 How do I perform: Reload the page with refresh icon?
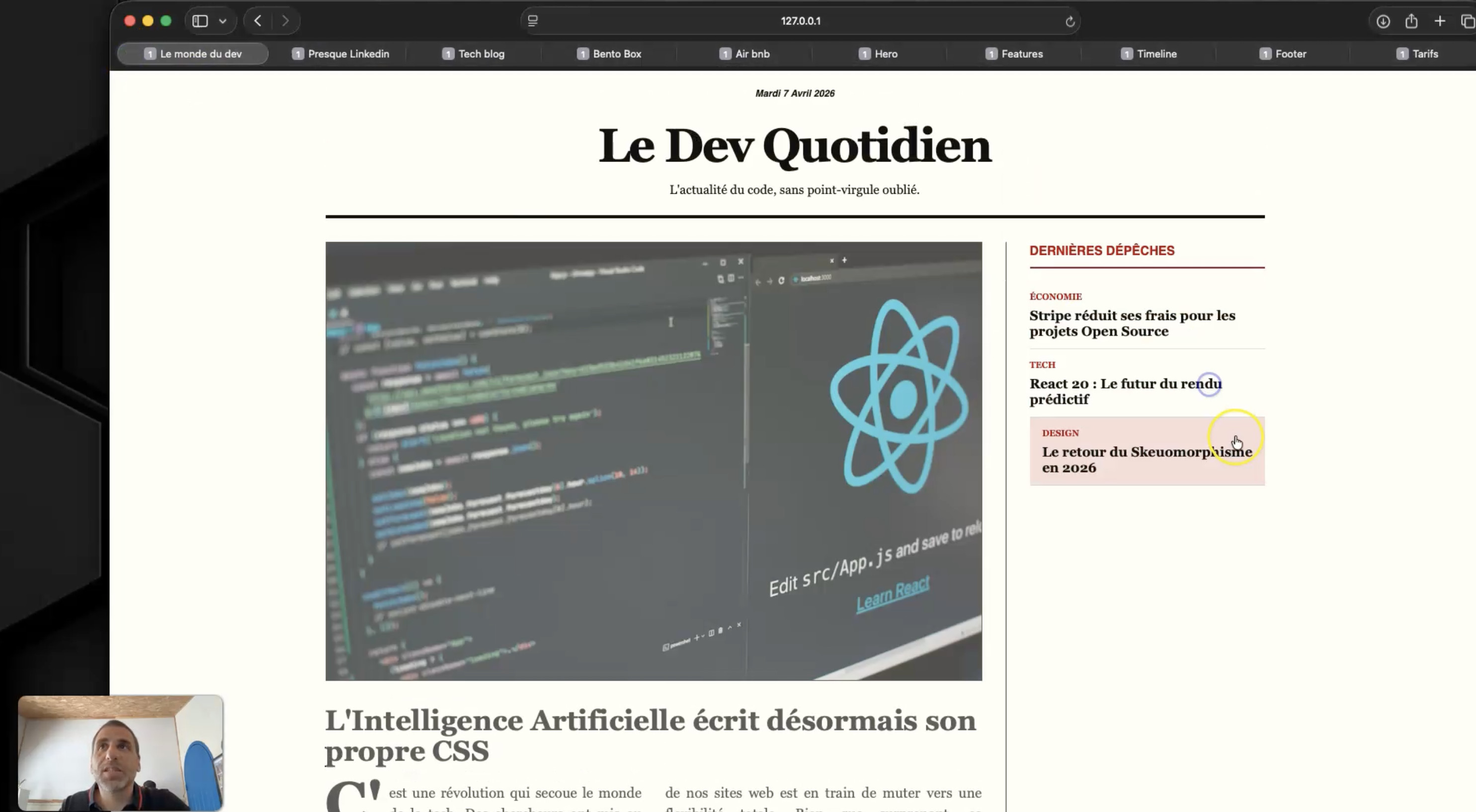coord(1070,22)
